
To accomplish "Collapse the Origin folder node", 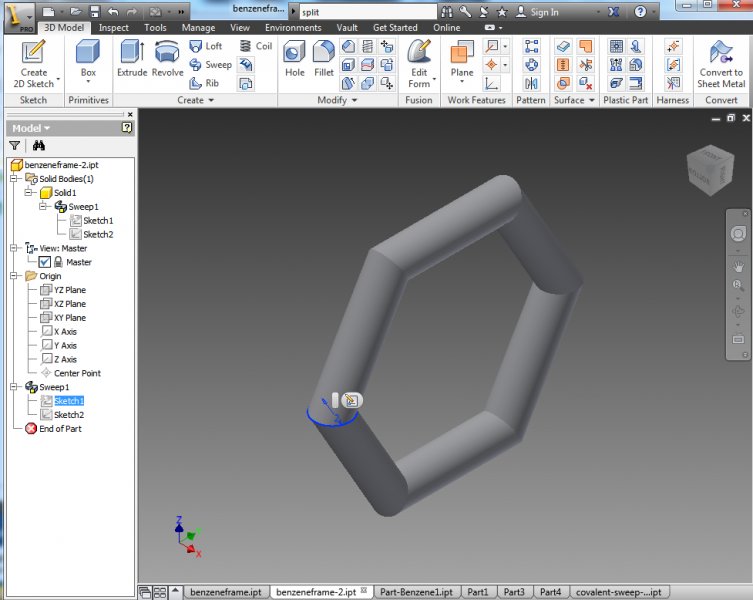I will coord(13,276).
